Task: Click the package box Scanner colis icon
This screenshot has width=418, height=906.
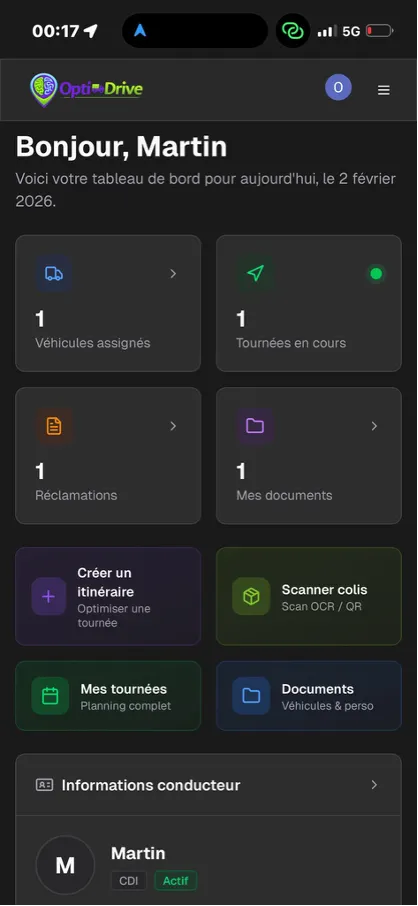Action: [251, 596]
